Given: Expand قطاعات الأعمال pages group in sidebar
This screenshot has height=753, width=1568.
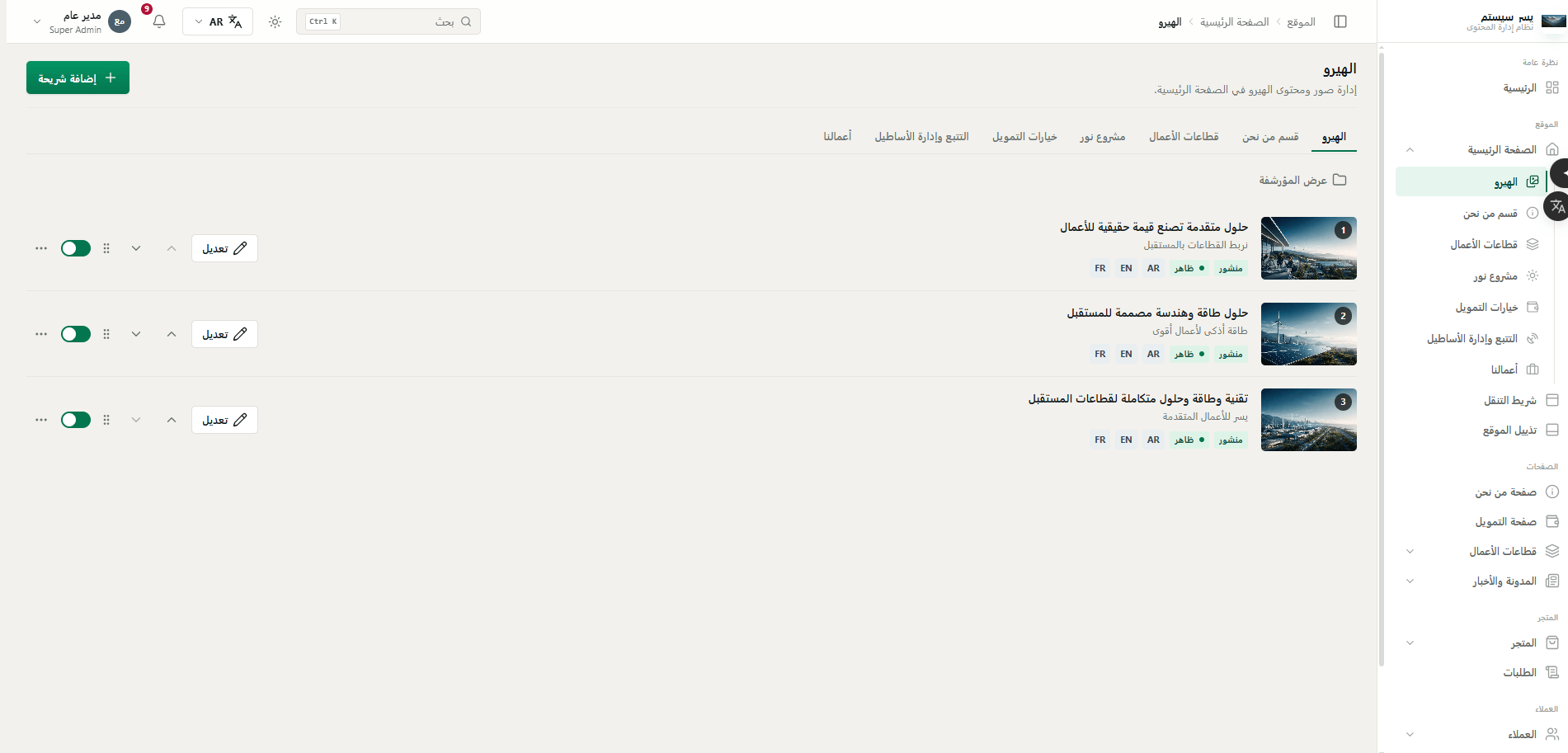Looking at the screenshot, I should (x=1410, y=551).
